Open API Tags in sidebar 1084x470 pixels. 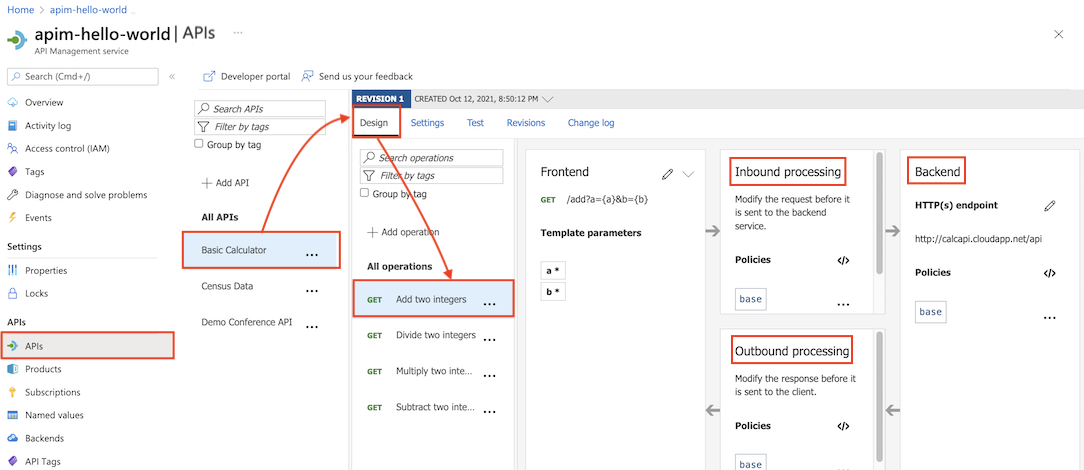pyautogui.click(x=42, y=461)
